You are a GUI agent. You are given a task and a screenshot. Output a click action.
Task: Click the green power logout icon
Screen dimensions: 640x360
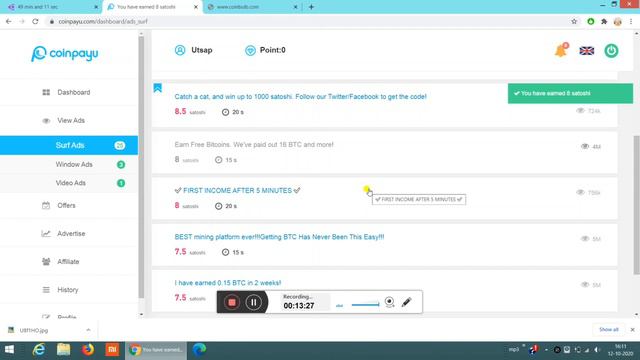pyautogui.click(x=611, y=51)
